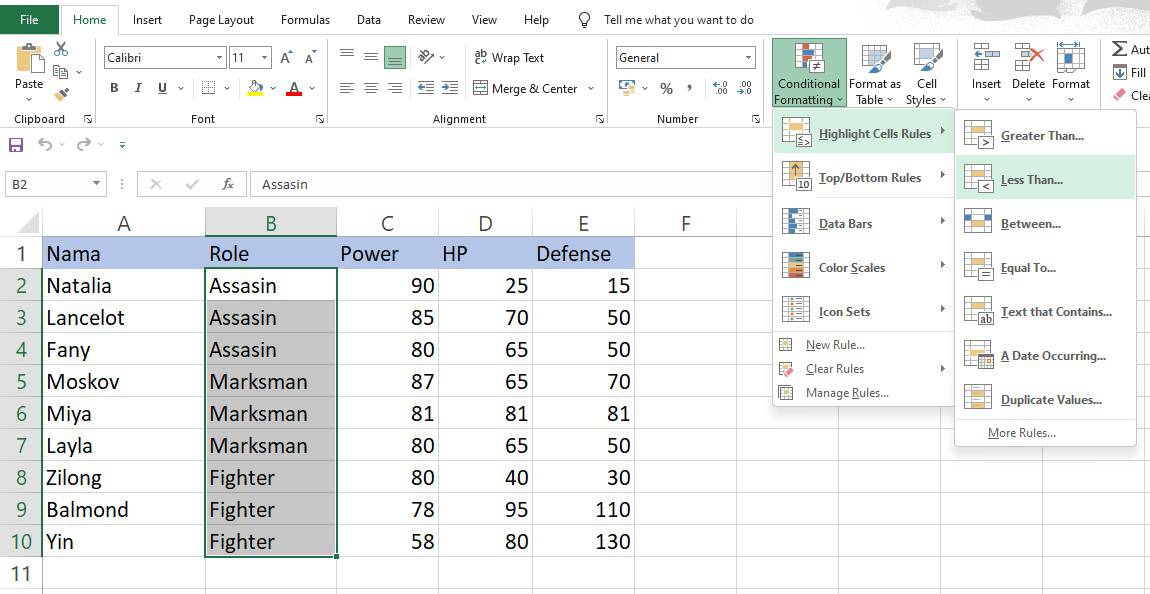Screen dimensions: 1150x594
Task: Select the Format Painter brush
Action: click(x=61, y=94)
